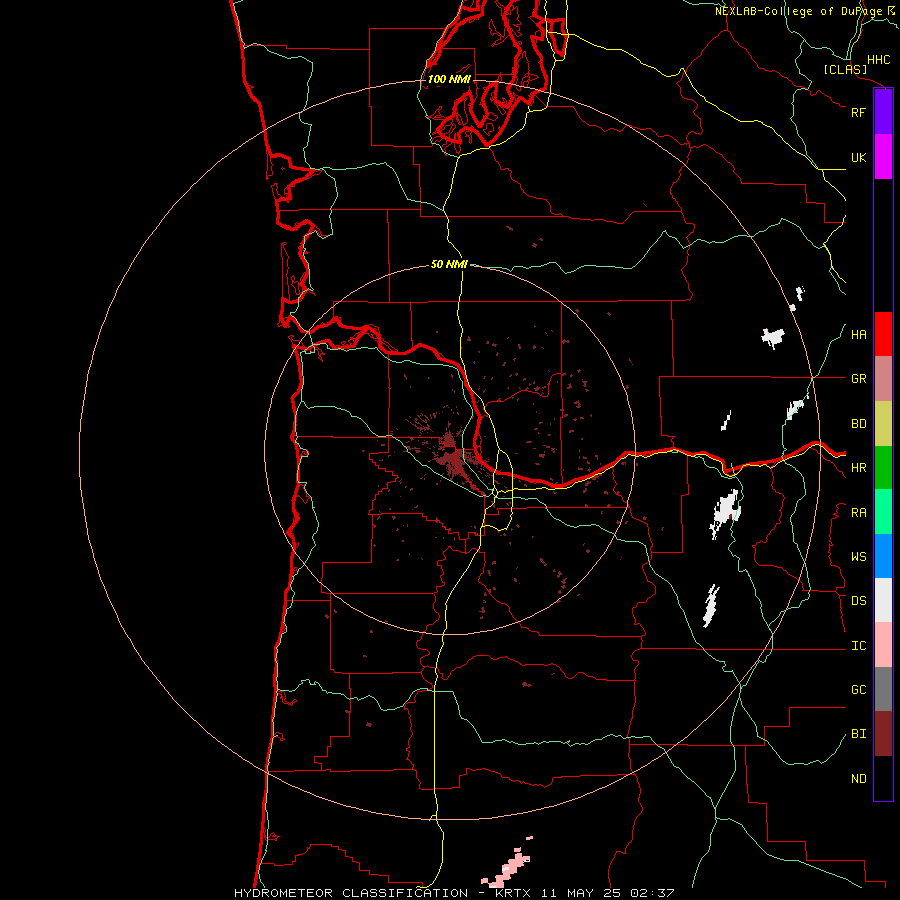The width and height of the screenshot is (900, 900).
Task: Click the ND legend label
Action: (x=858, y=779)
